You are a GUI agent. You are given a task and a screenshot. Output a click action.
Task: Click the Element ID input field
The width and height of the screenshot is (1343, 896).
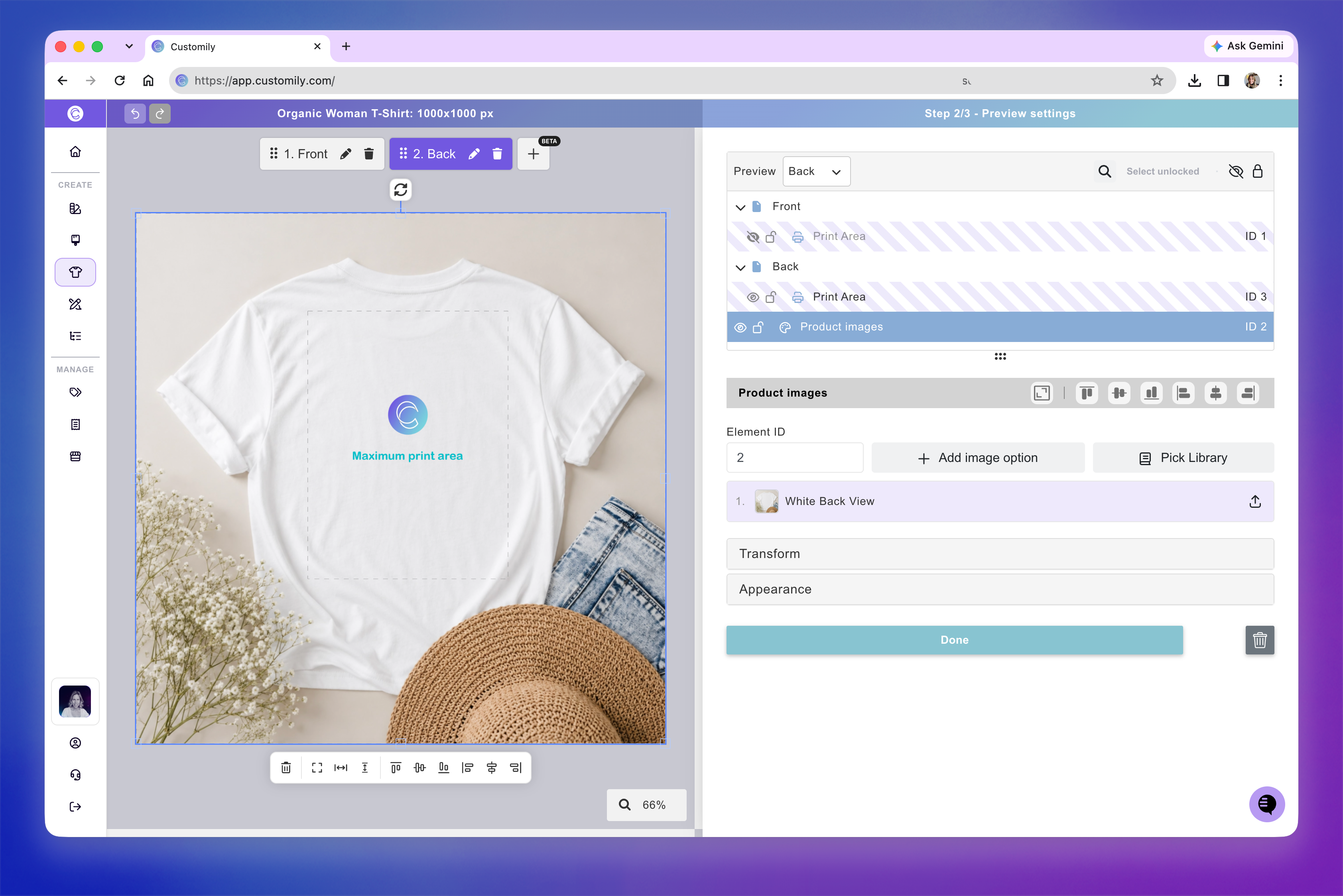(x=795, y=458)
